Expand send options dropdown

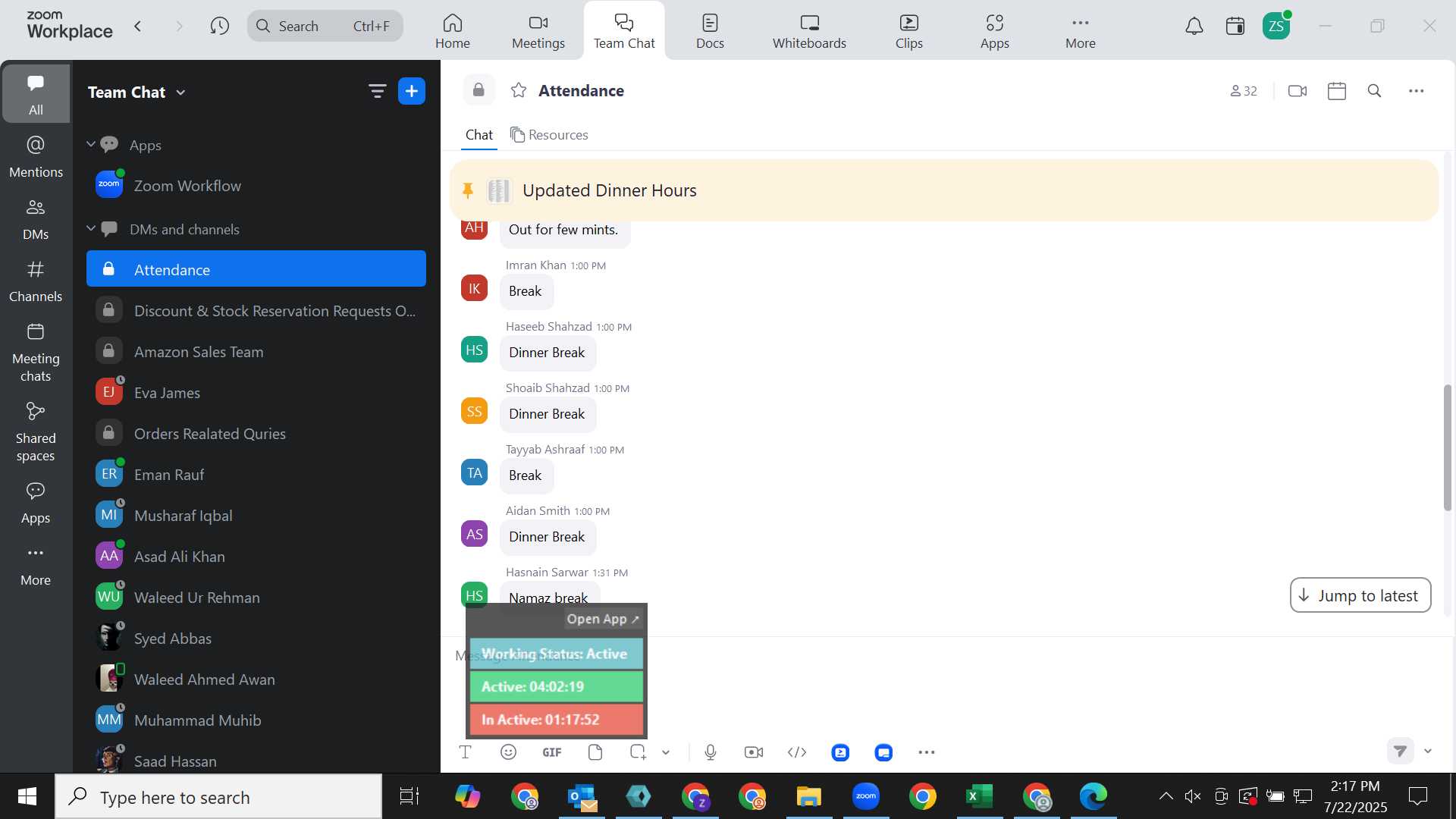(x=1428, y=751)
